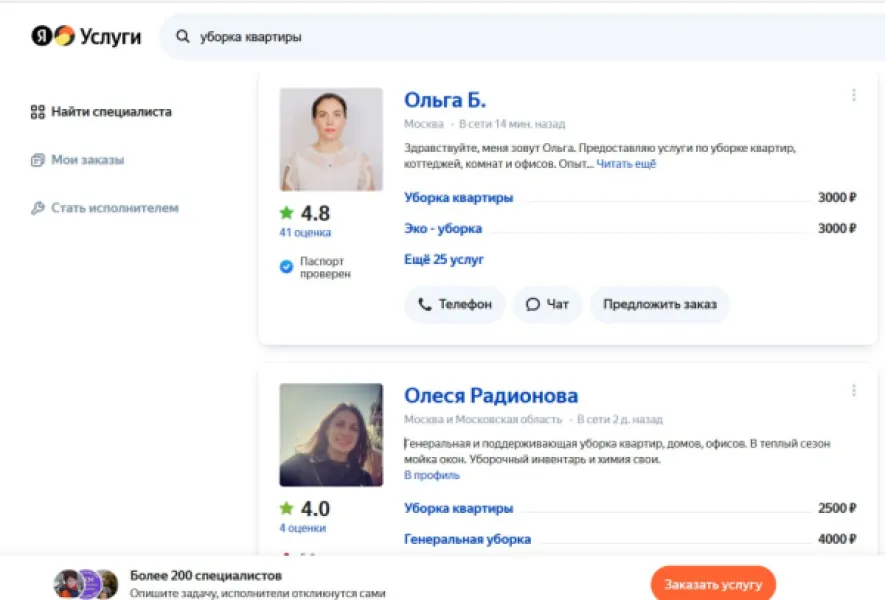Open three-dot menu on Ольга Б. card
The width and height of the screenshot is (885, 600).
tap(853, 95)
